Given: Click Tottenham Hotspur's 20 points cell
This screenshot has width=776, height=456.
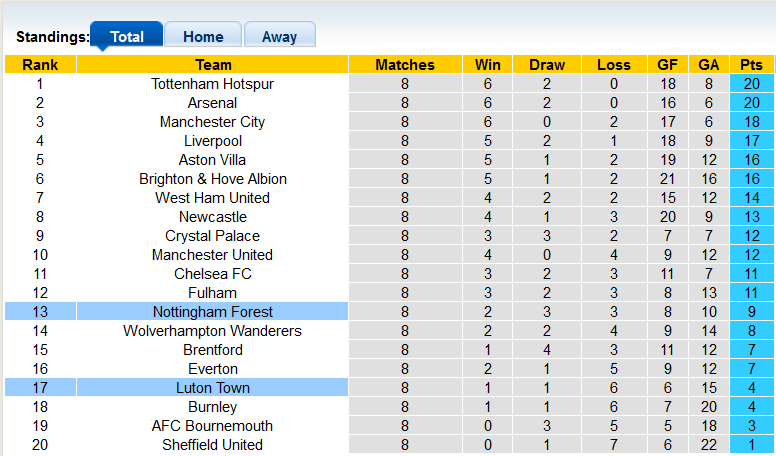Looking at the screenshot, I should (751, 84).
